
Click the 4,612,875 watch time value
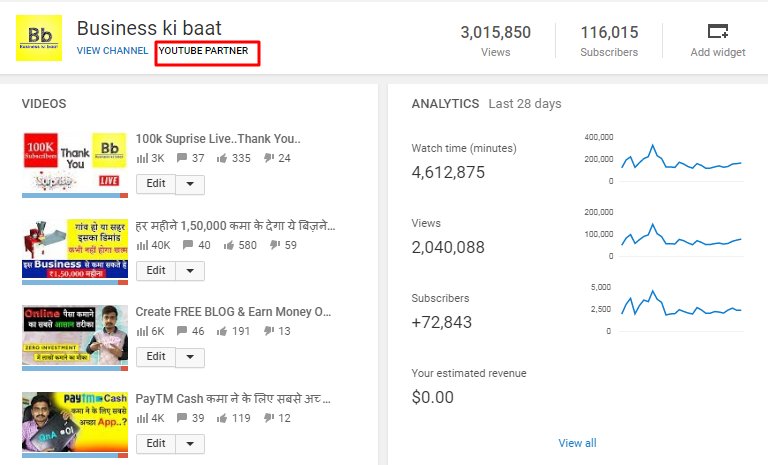[448, 172]
